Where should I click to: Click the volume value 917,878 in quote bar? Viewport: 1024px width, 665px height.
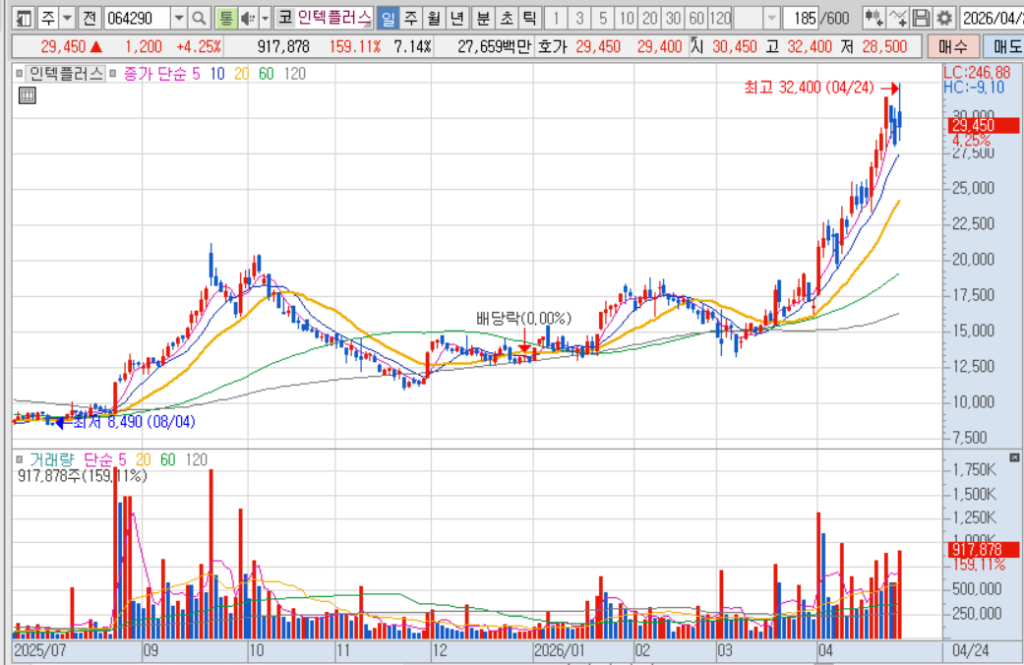283,46
